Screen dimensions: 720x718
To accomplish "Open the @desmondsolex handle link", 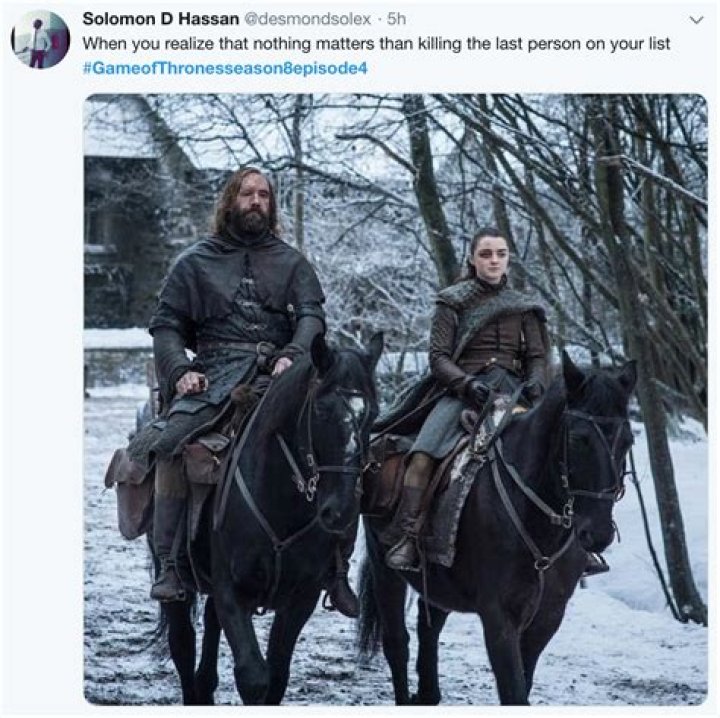I will pos(307,19).
